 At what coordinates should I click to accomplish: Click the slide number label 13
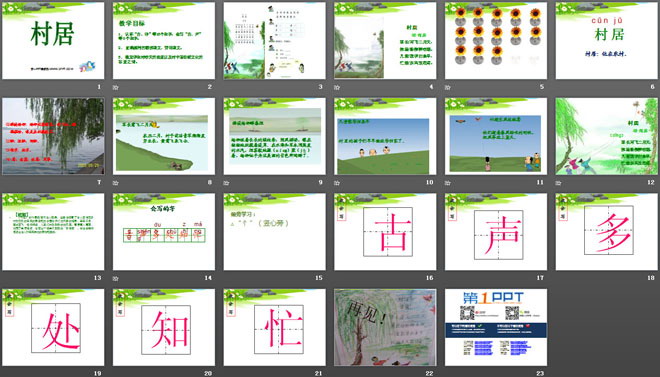[x=98, y=278]
